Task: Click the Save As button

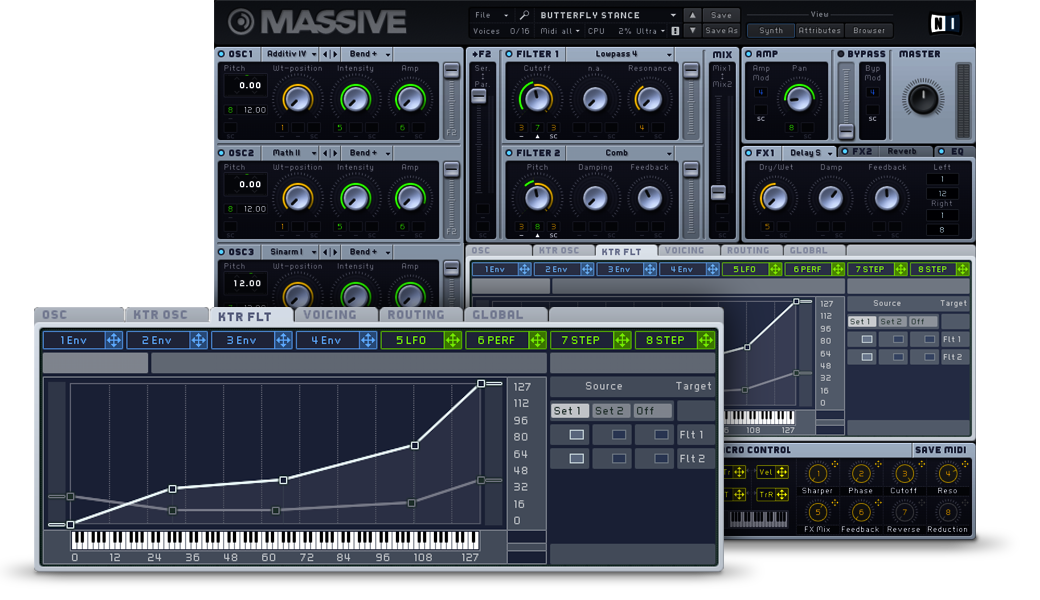Action: (x=721, y=30)
